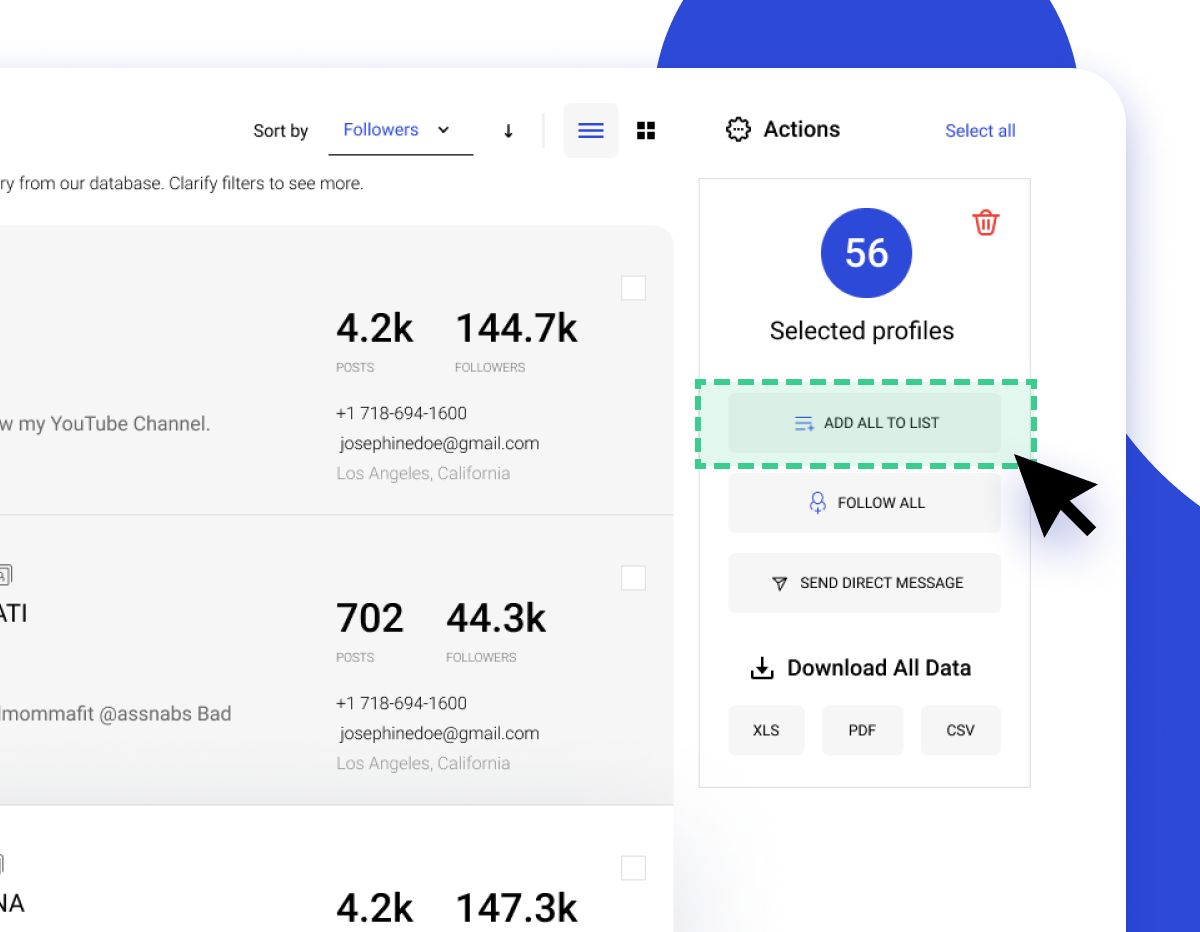Viewport: 1200px width, 932px height.
Task: Download data as PDF
Action: coord(862,730)
